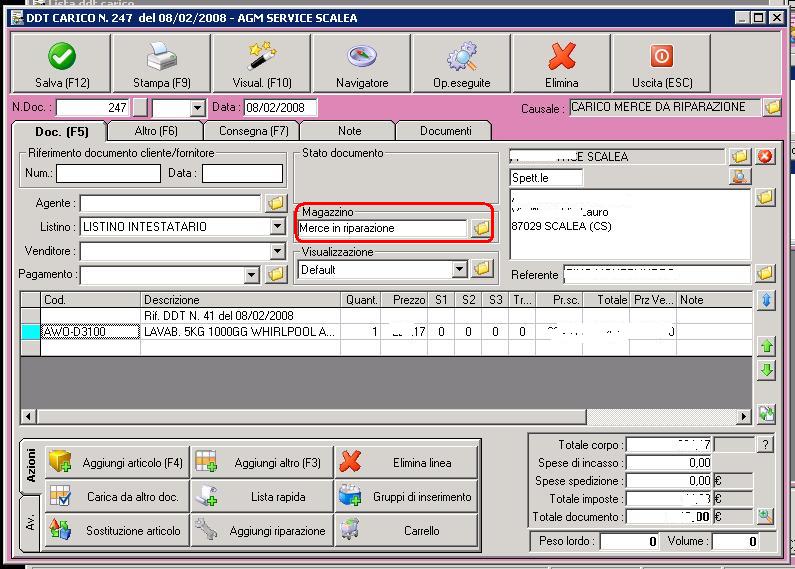Open the Navigatore compass tool

pyautogui.click(x=362, y=64)
